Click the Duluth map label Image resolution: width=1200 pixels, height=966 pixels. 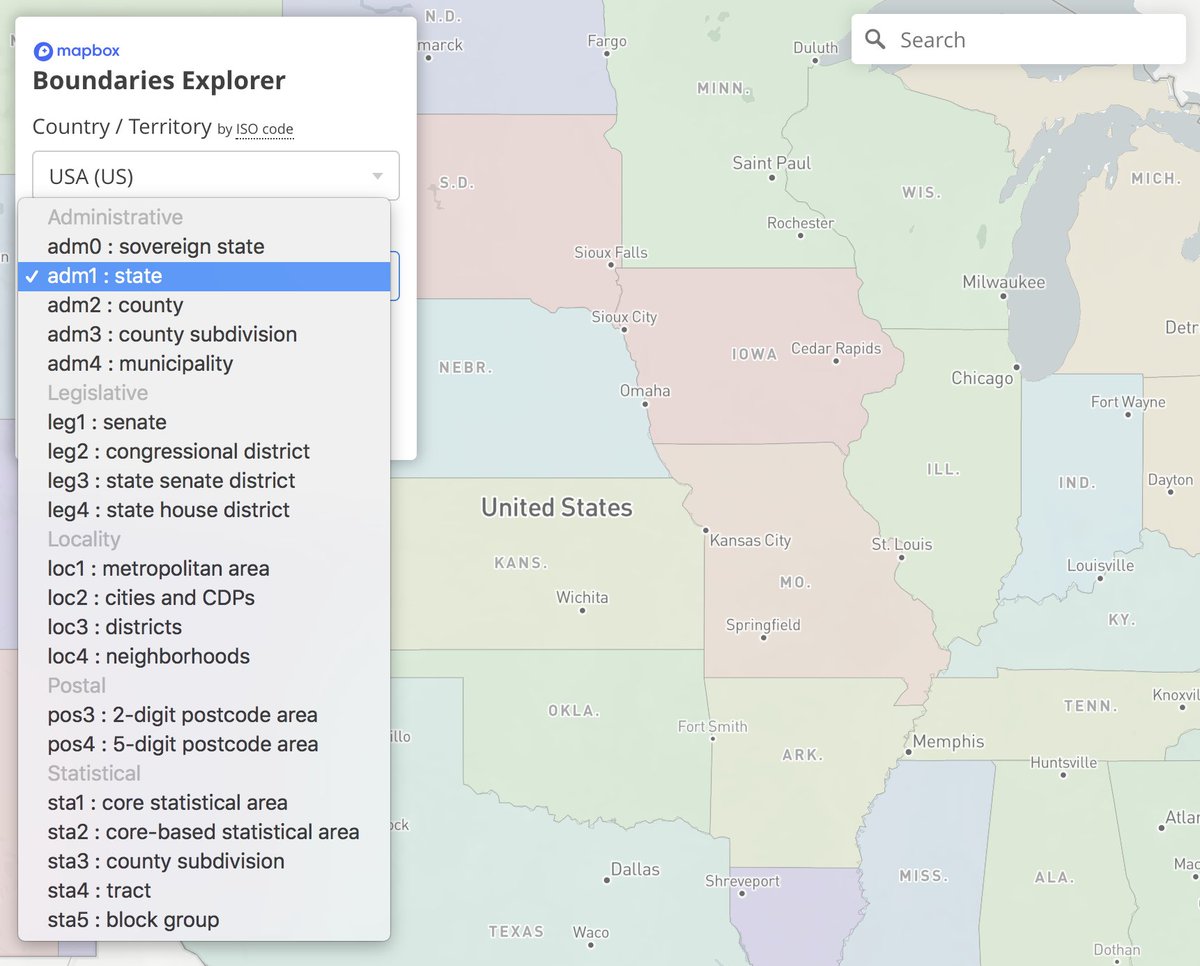point(816,47)
